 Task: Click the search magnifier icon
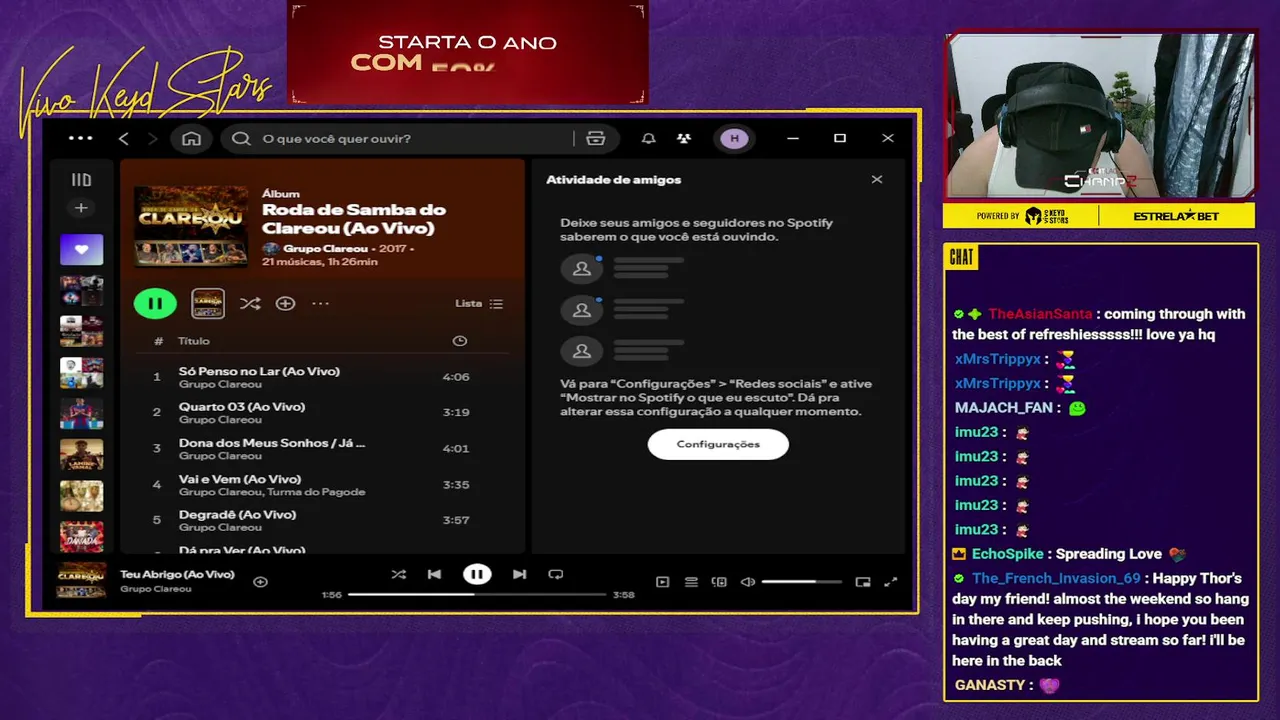[x=241, y=139]
